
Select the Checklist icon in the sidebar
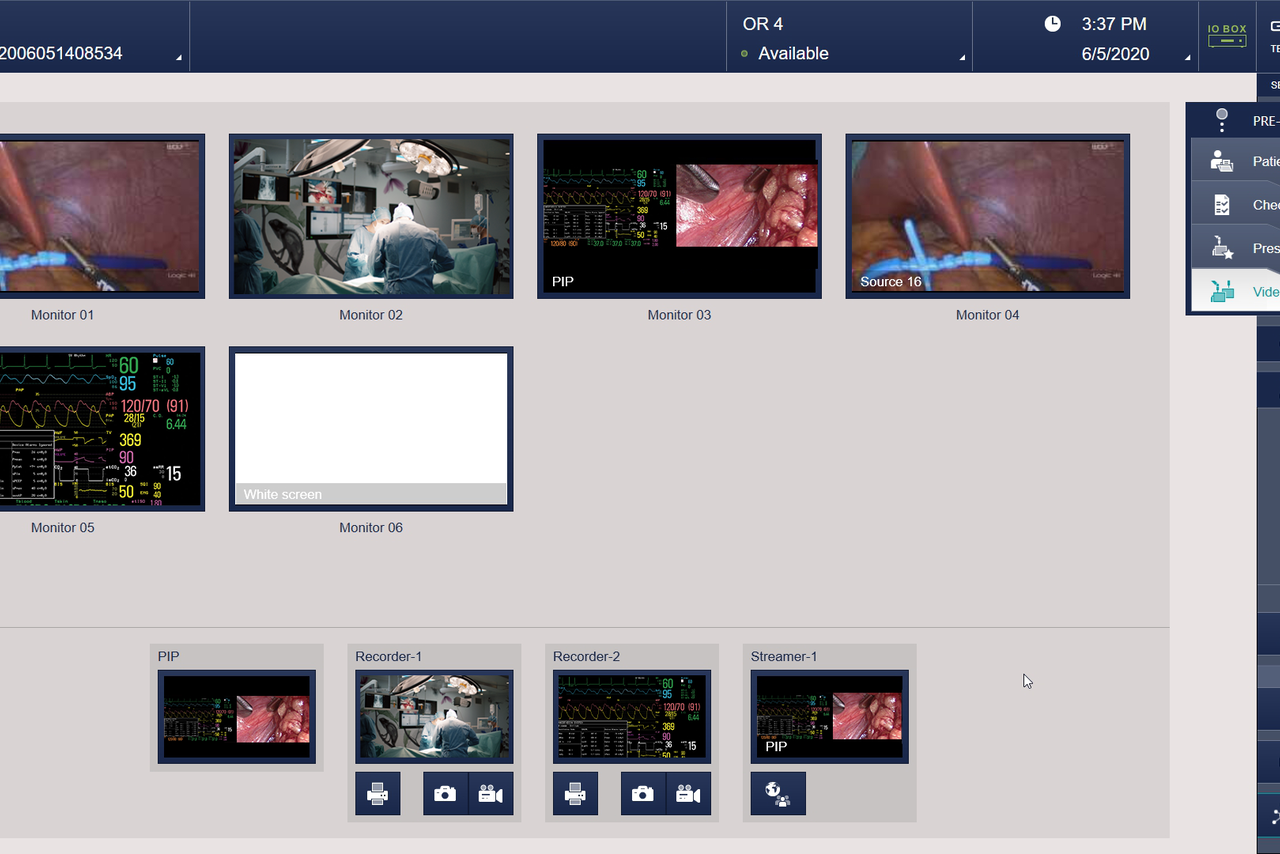pos(1222,203)
